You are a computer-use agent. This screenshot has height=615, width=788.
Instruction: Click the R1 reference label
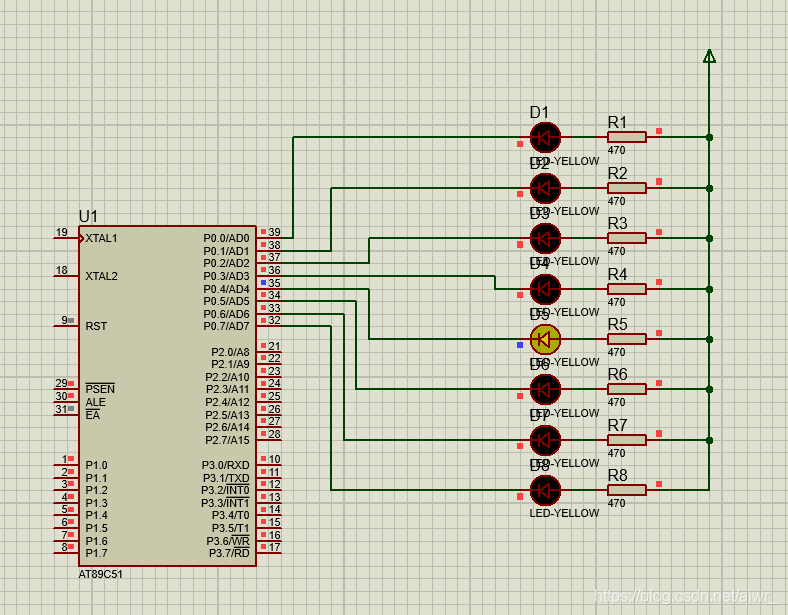coord(618,122)
